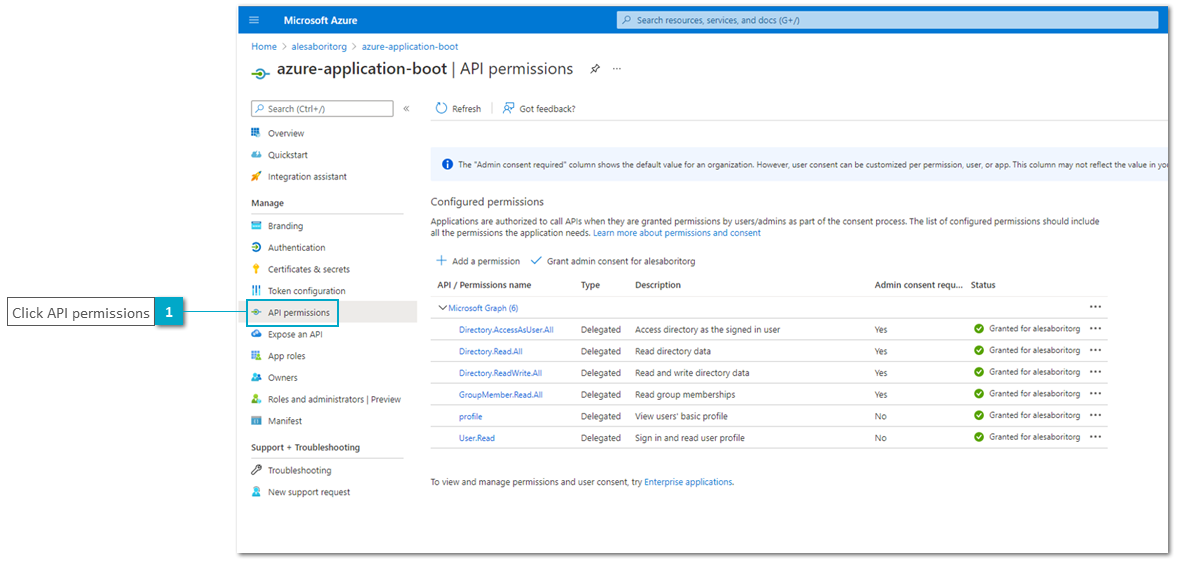This screenshot has height=562, width=1177.
Task: Click the Token configuration bars icon
Action: click(x=255, y=291)
